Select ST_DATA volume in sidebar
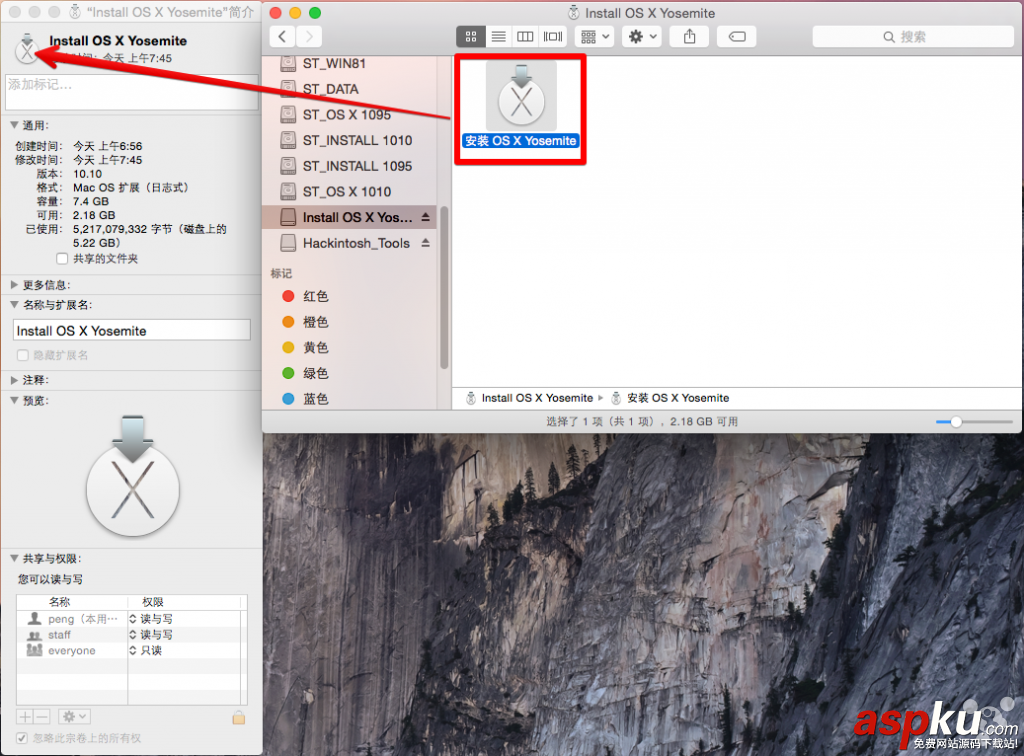 pyautogui.click(x=349, y=89)
